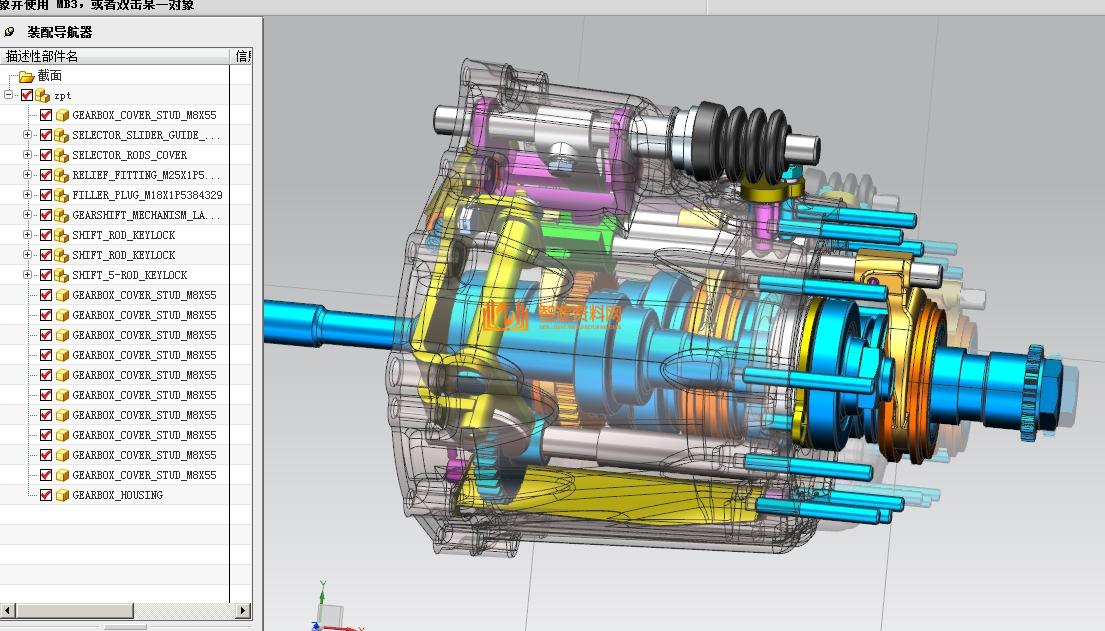The height and width of the screenshot is (631, 1105).
Task: Expand the GEARSHIFT_MECHANISM_LA node
Action: coord(28,215)
